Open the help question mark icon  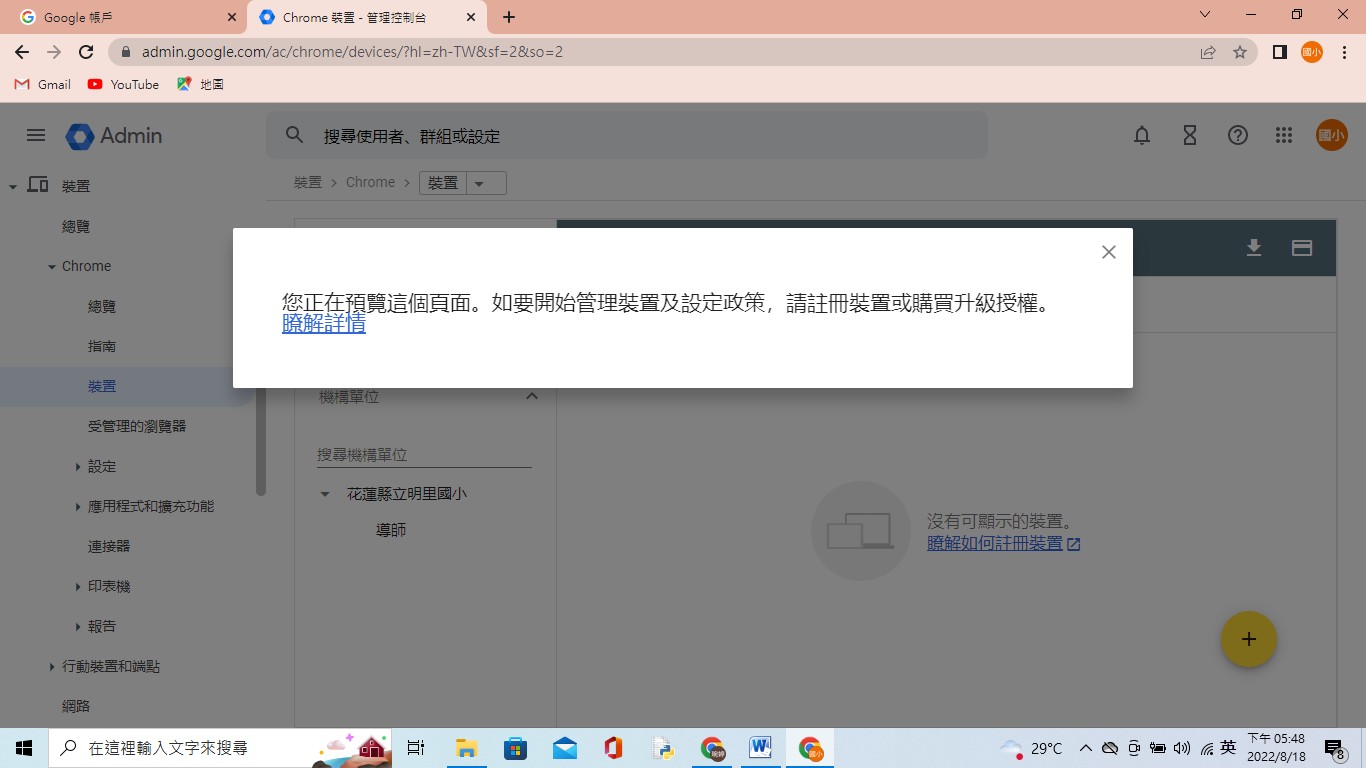1238,136
